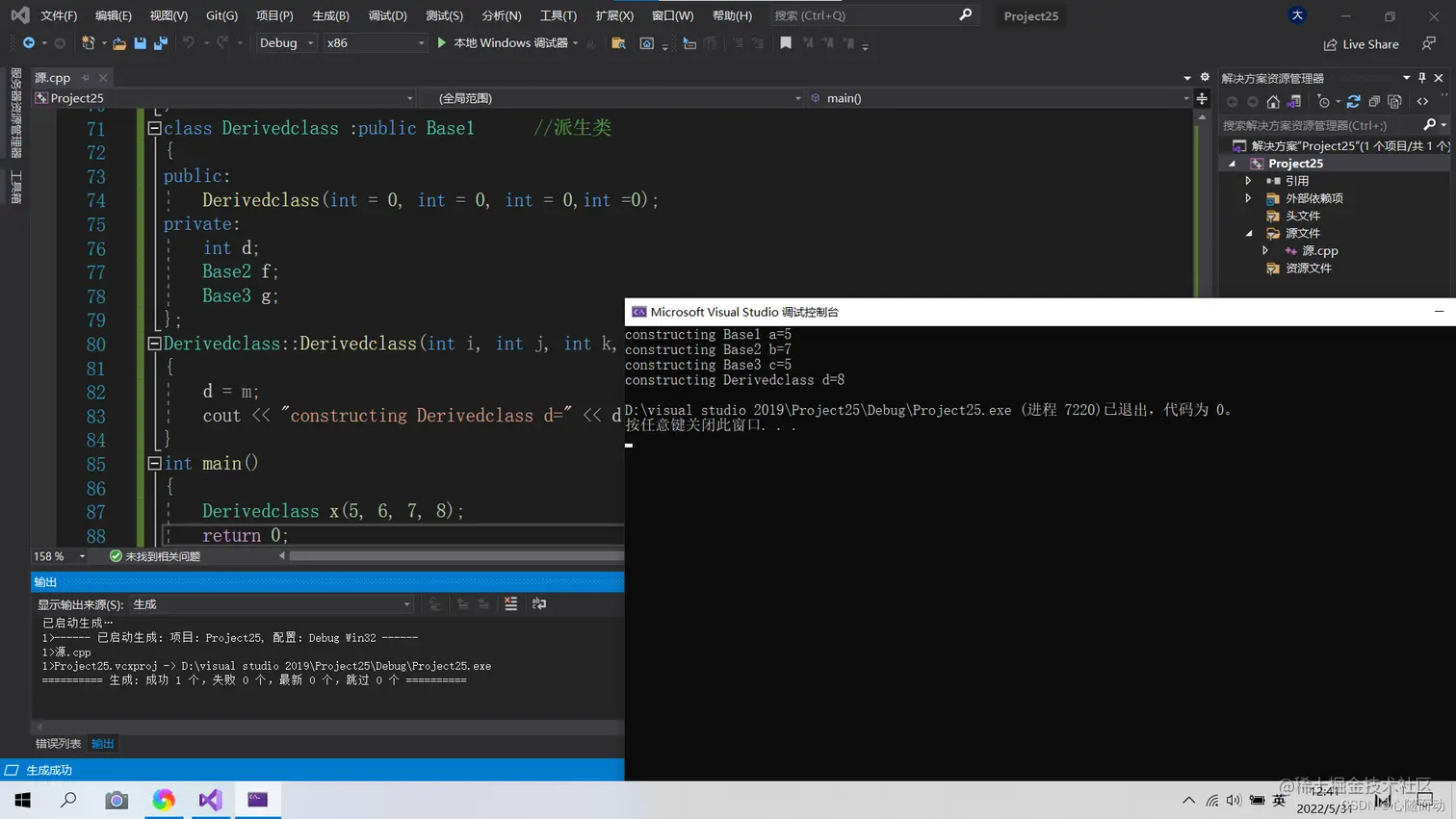
Task: Click the Live Share button
Action: point(1361,44)
